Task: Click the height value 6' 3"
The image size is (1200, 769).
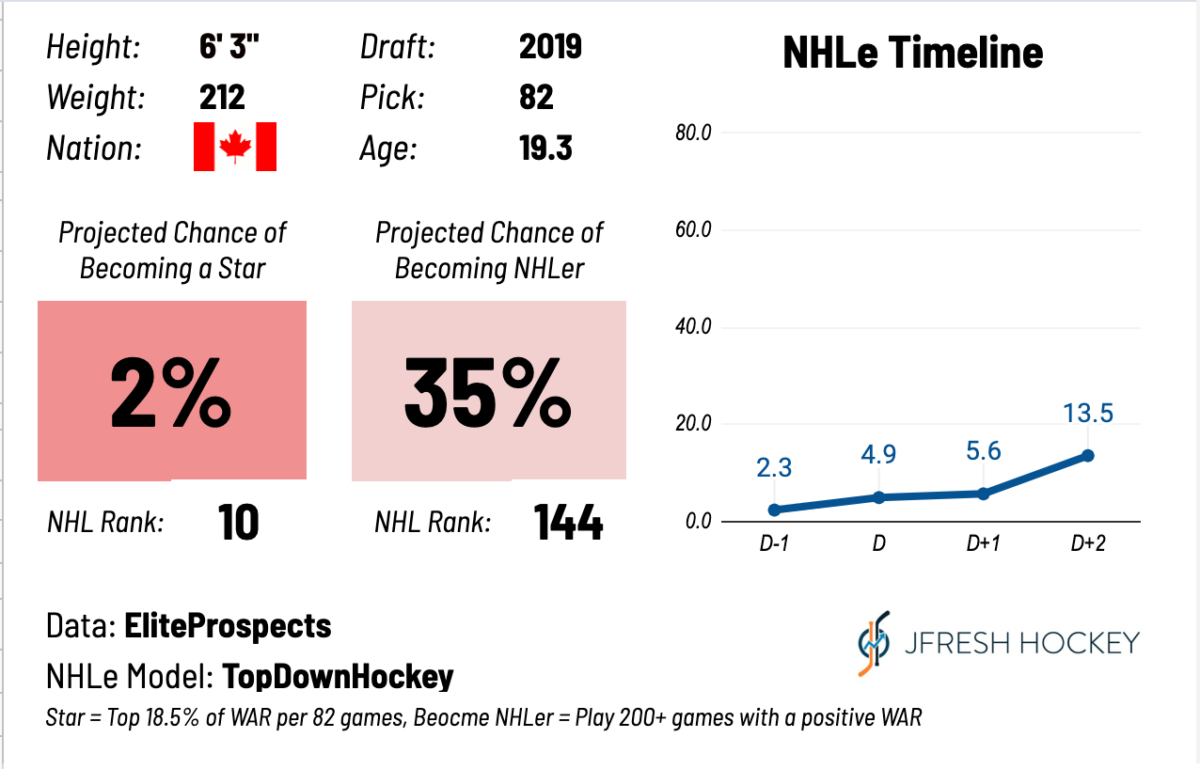Action: click(237, 46)
